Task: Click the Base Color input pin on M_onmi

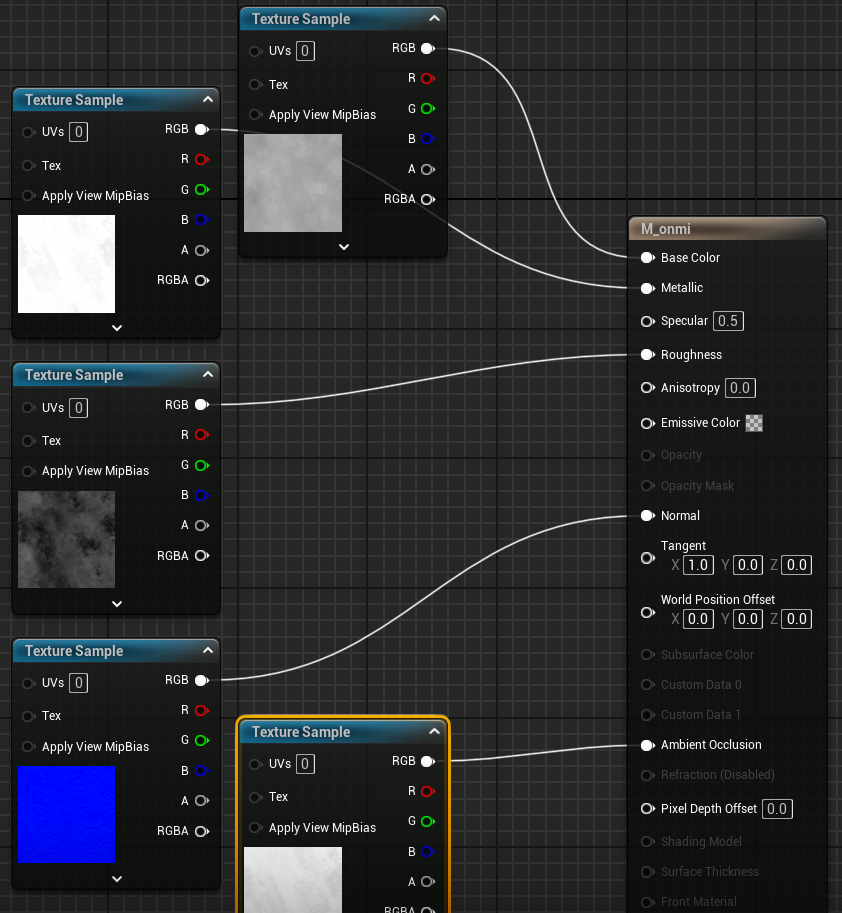Action: [647, 258]
